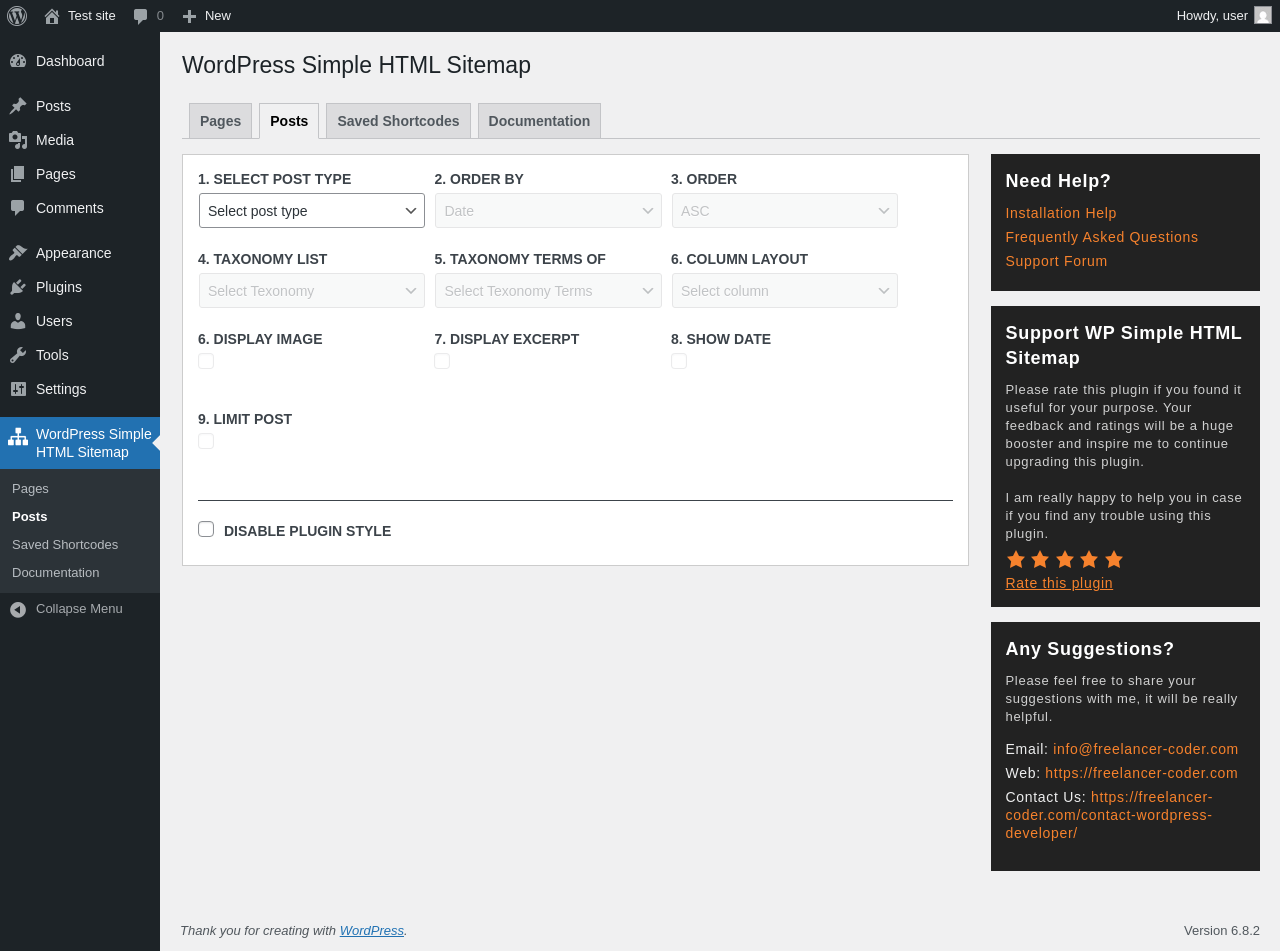Image resolution: width=1280 pixels, height=951 pixels.
Task: Click the Media icon in sidebar
Action: [18, 140]
